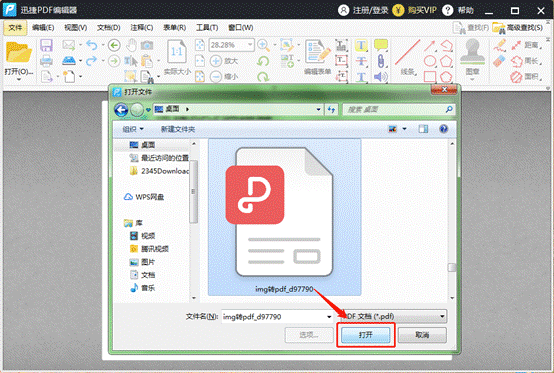Select img转pdf_d97790 file thumbnail
This screenshot has height=373, width=554.
pyautogui.click(x=284, y=217)
